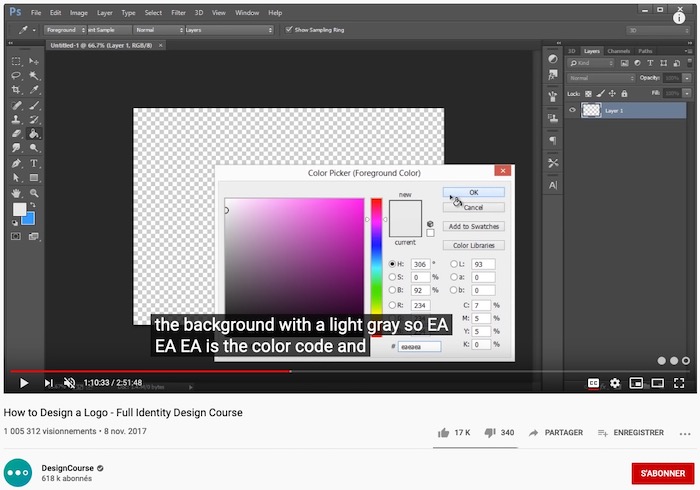Screen dimensions: 700x490
Task: Select the Magic Wand tool
Action: click(34, 75)
